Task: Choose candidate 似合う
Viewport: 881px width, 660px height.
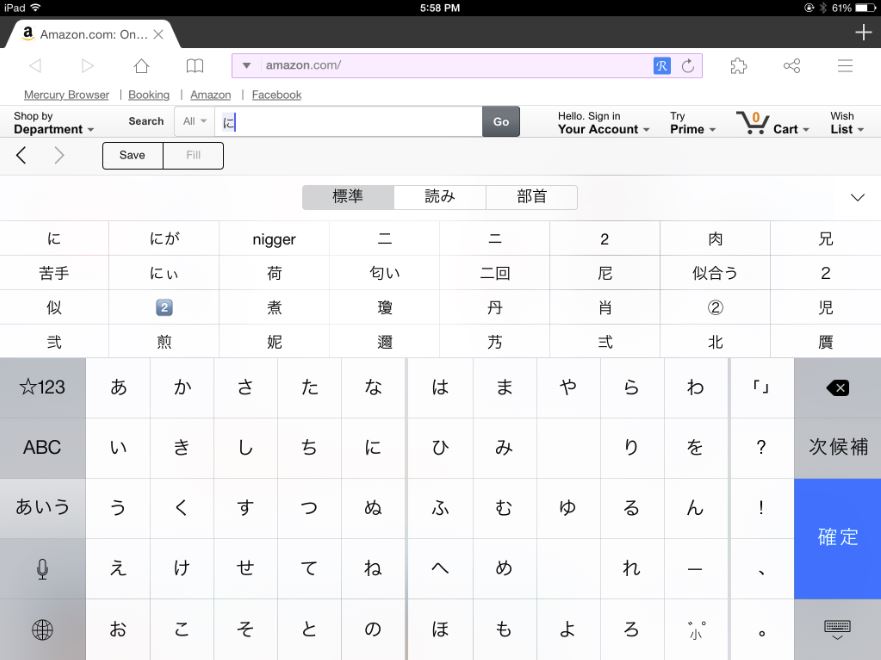Action: (x=715, y=273)
